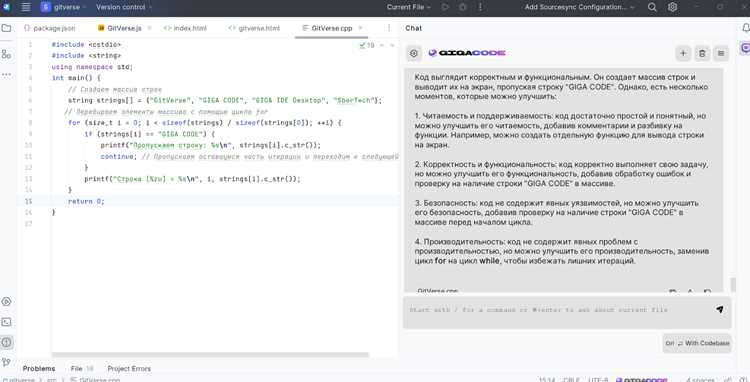This screenshot has height=382, width=750.
Task: Open IDE settings gear
Action: 673,7
